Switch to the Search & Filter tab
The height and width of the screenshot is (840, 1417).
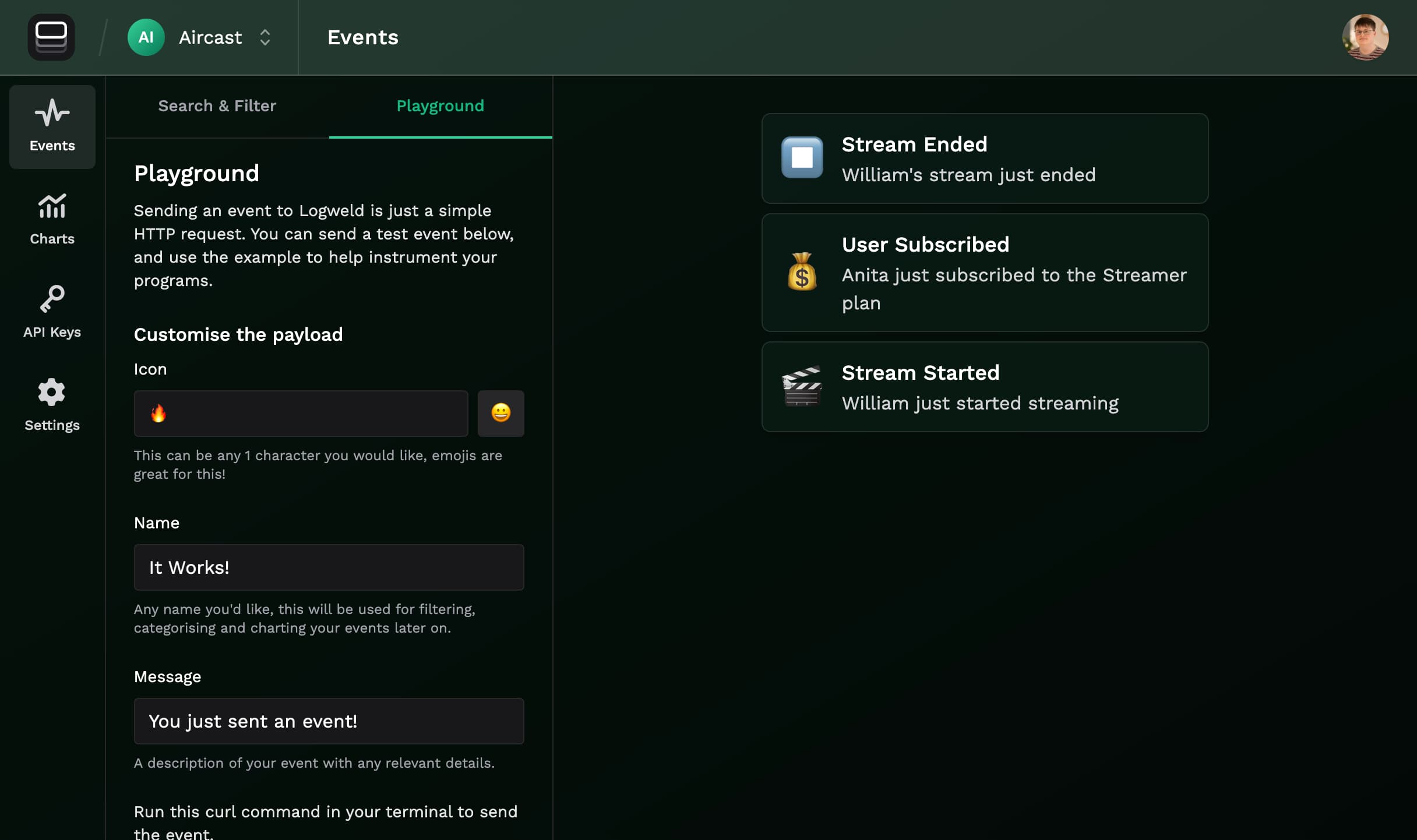pos(217,106)
